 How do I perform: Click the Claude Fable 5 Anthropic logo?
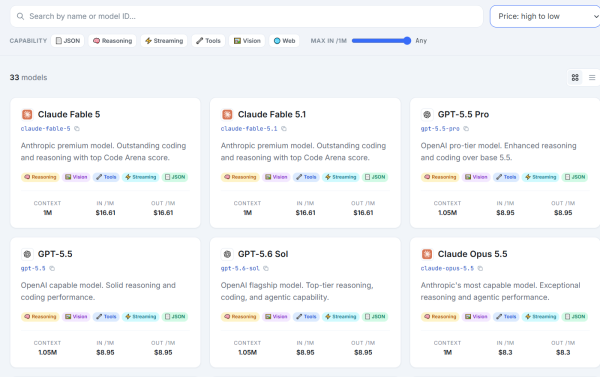[x=27, y=114]
